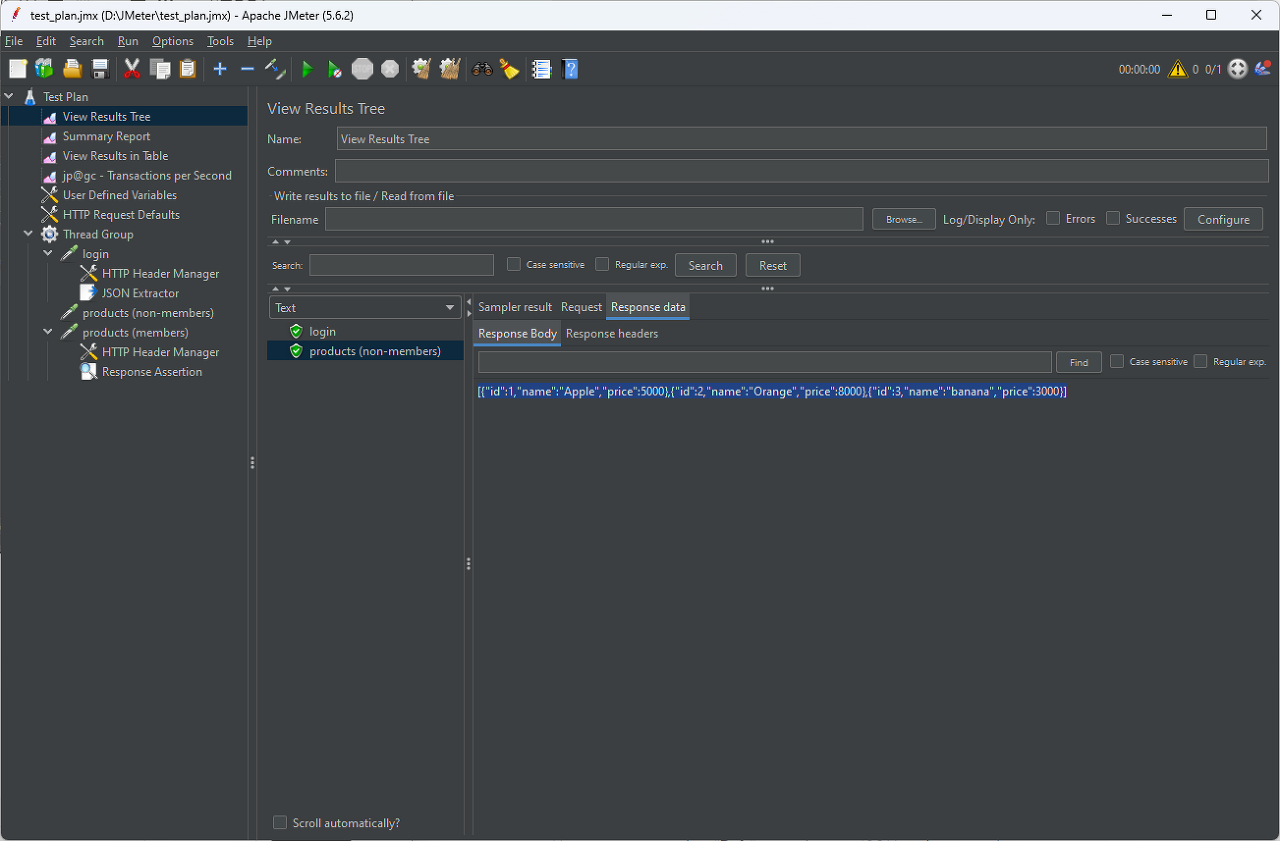This screenshot has height=841, width=1280.
Task: Start test with no pauses icon
Action: point(335,69)
